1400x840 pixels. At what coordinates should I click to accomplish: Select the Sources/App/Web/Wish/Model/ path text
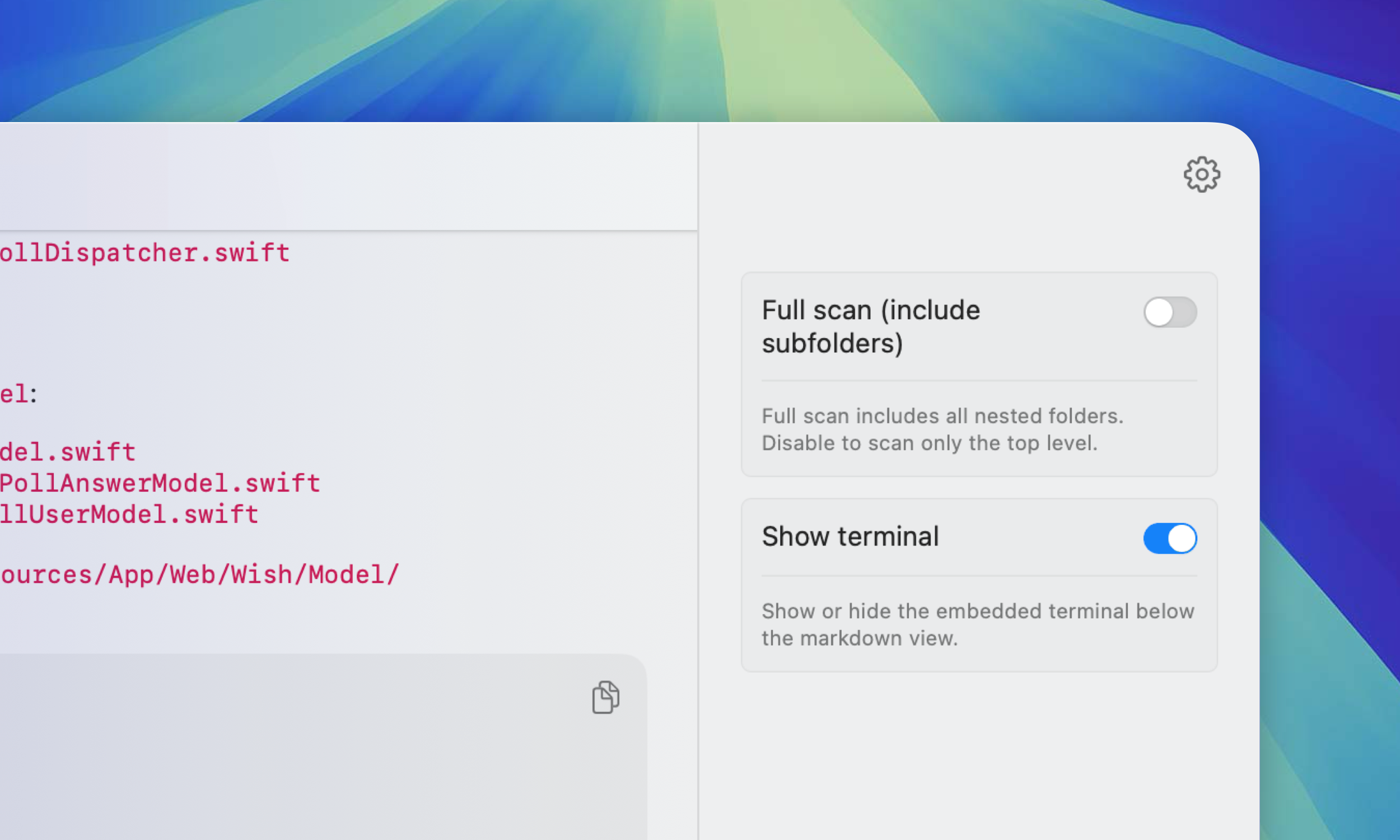pyautogui.click(x=199, y=575)
